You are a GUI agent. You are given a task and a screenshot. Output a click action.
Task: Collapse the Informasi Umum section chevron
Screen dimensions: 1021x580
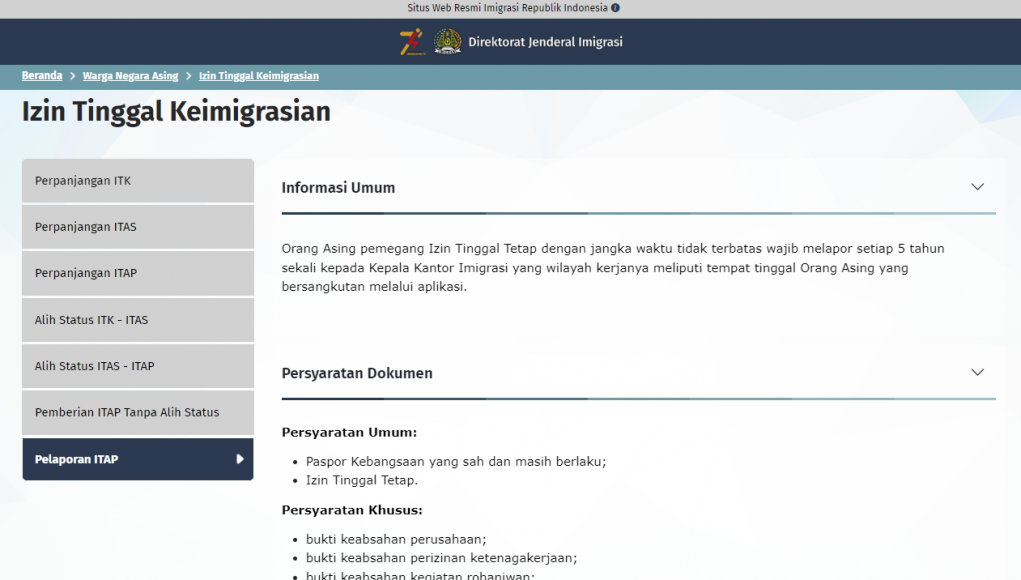[x=977, y=187]
